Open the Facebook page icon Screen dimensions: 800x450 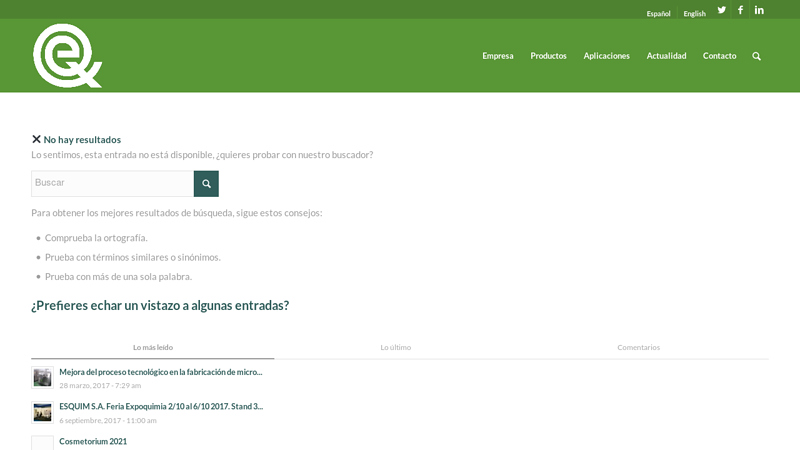(740, 10)
